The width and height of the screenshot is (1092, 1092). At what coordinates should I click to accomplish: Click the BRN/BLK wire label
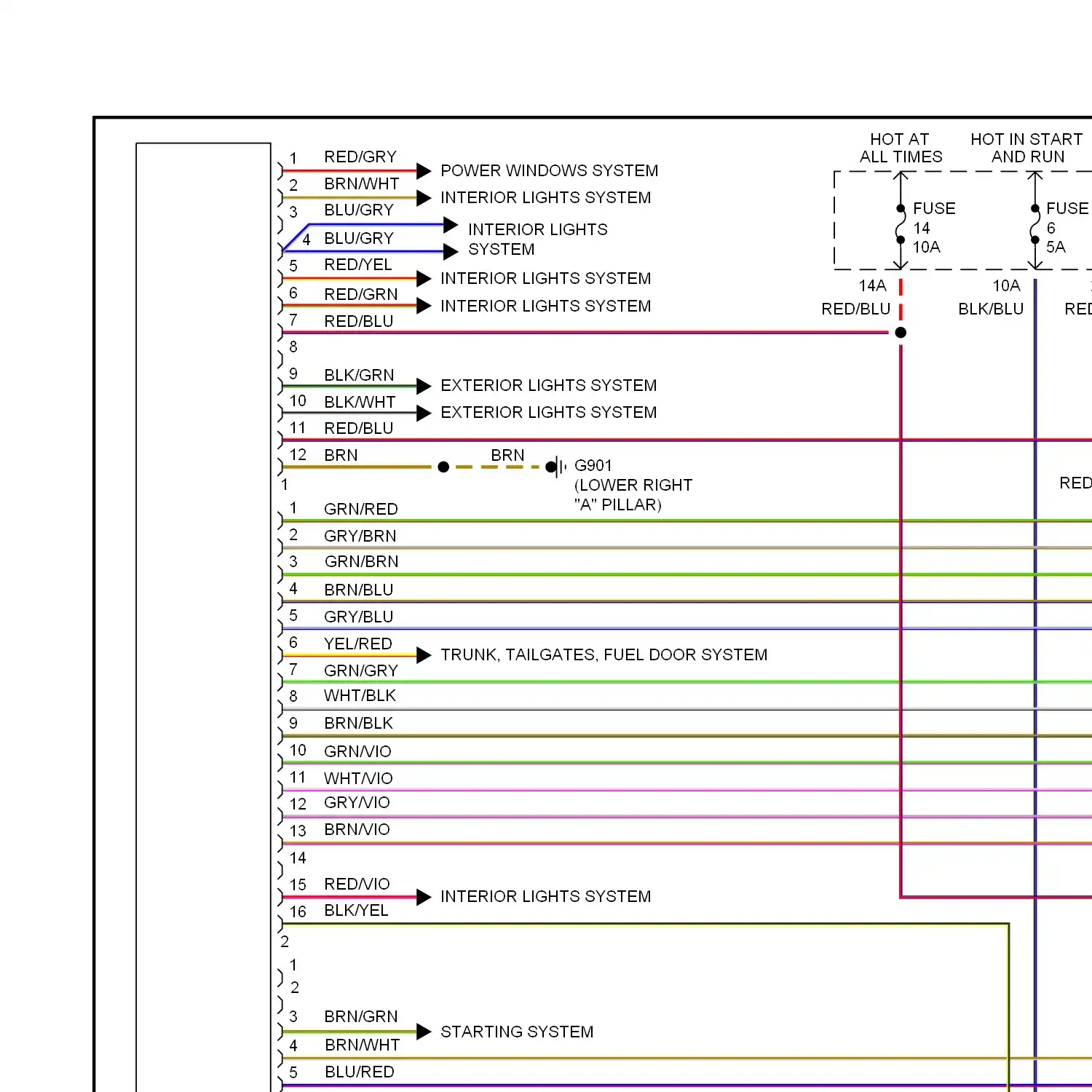tap(359, 723)
